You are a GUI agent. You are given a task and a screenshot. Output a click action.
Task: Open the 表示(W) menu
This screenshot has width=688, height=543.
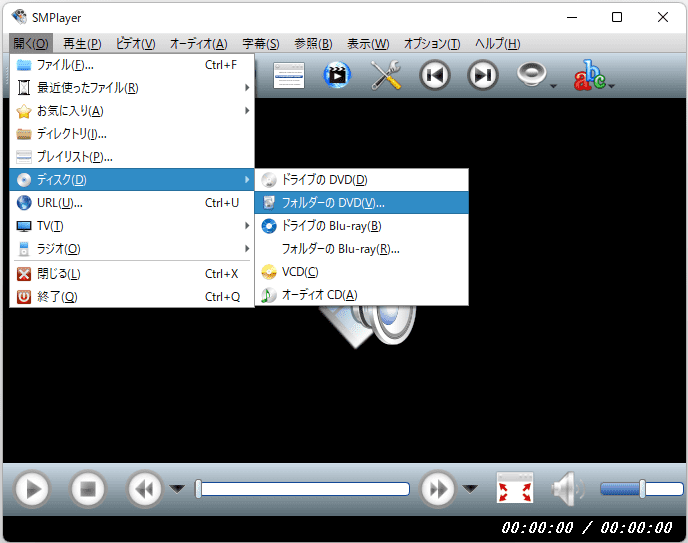pyautogui.click(x=368, y=44)
